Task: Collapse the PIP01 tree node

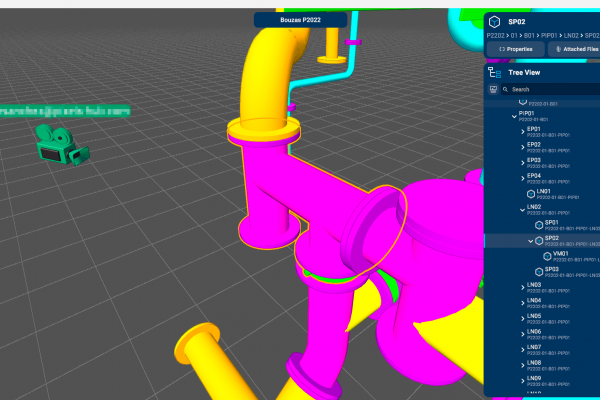Action: coord(513,114)
